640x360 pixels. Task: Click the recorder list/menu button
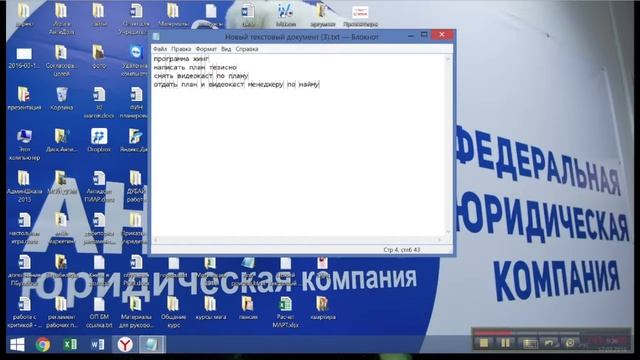click(530, 343)
